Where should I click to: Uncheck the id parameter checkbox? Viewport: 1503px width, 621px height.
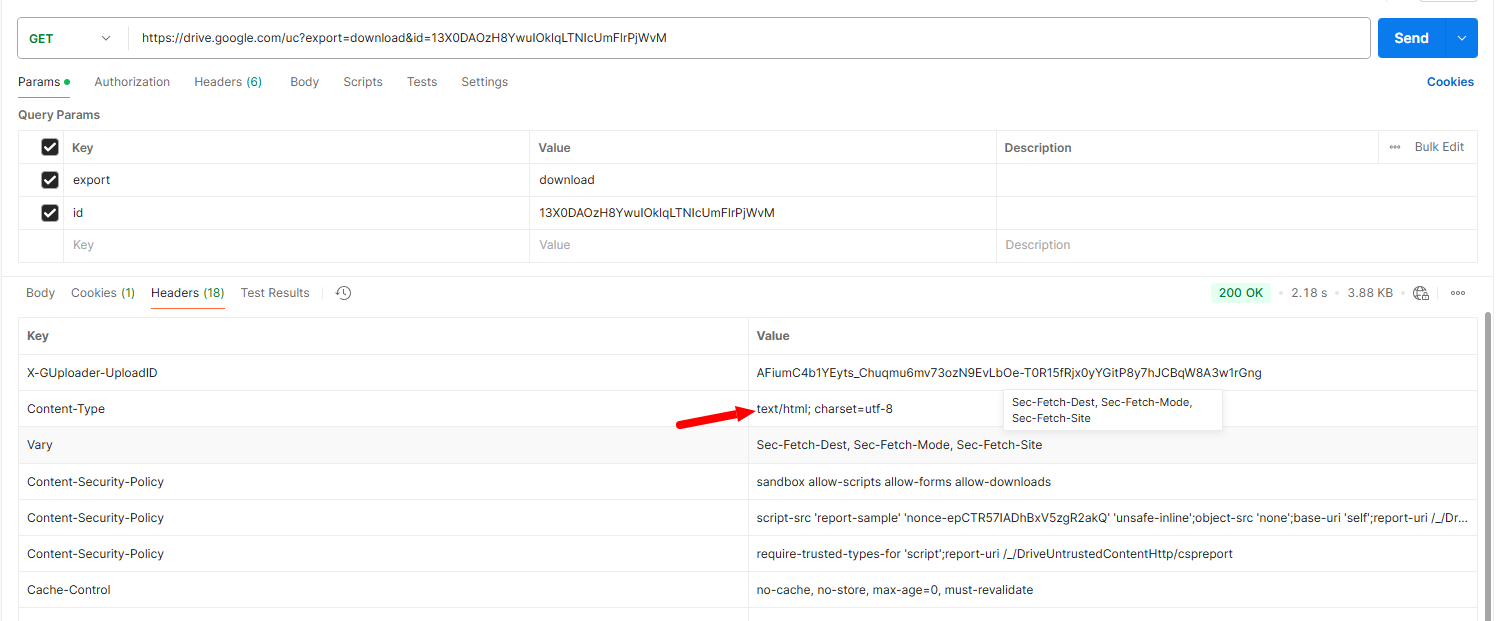(x=50, y=213)
